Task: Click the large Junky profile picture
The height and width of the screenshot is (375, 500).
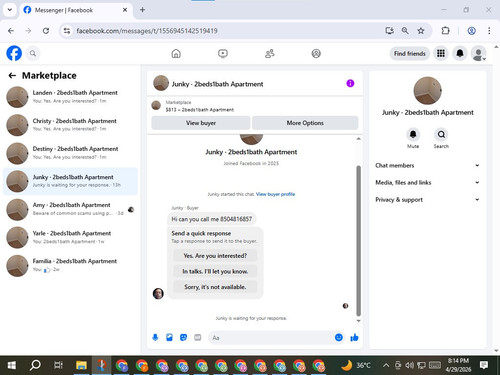Action: coord(427,91)
